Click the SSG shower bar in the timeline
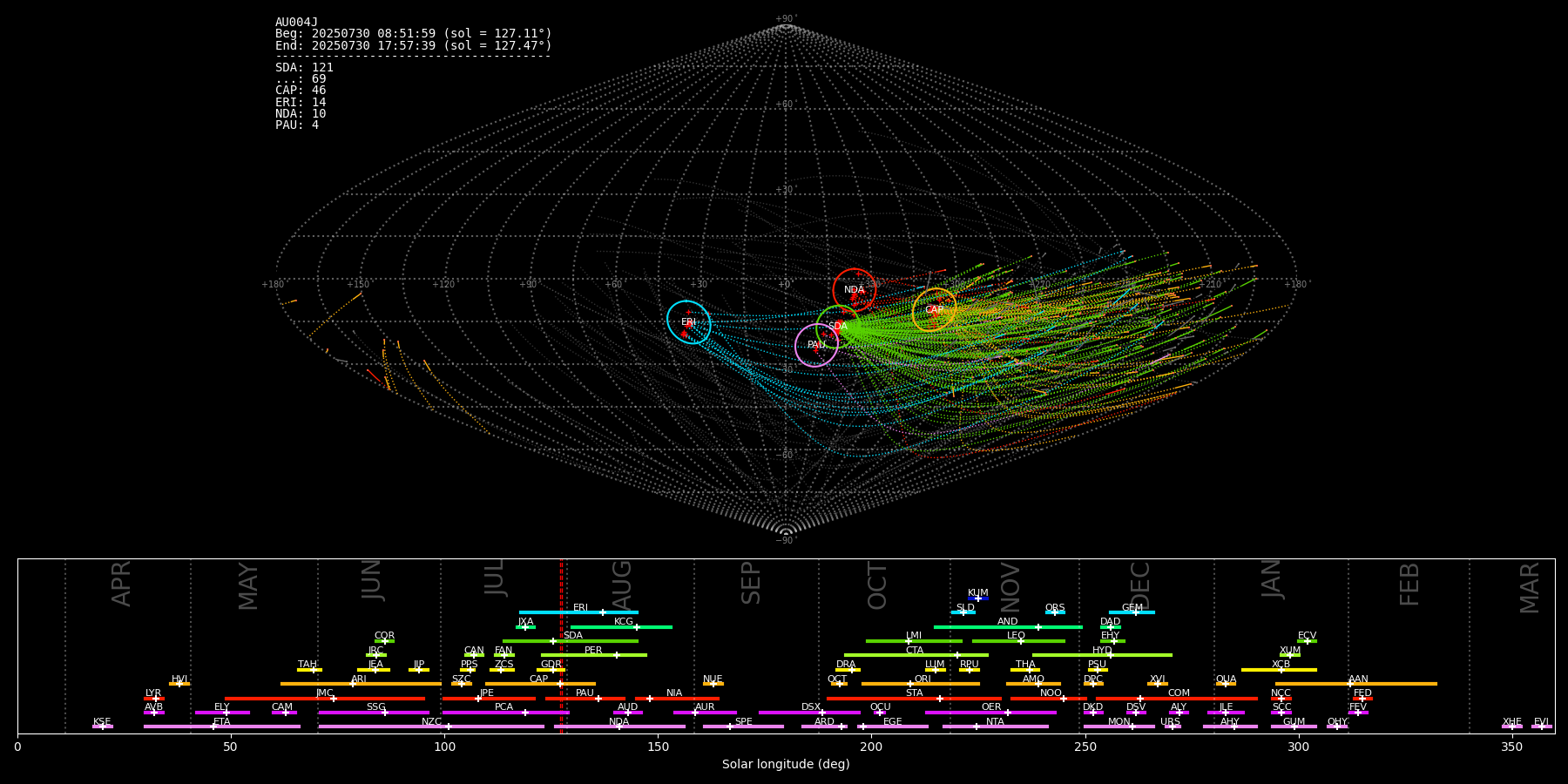Screen dimensions: 1568x784 pos(374,713)
